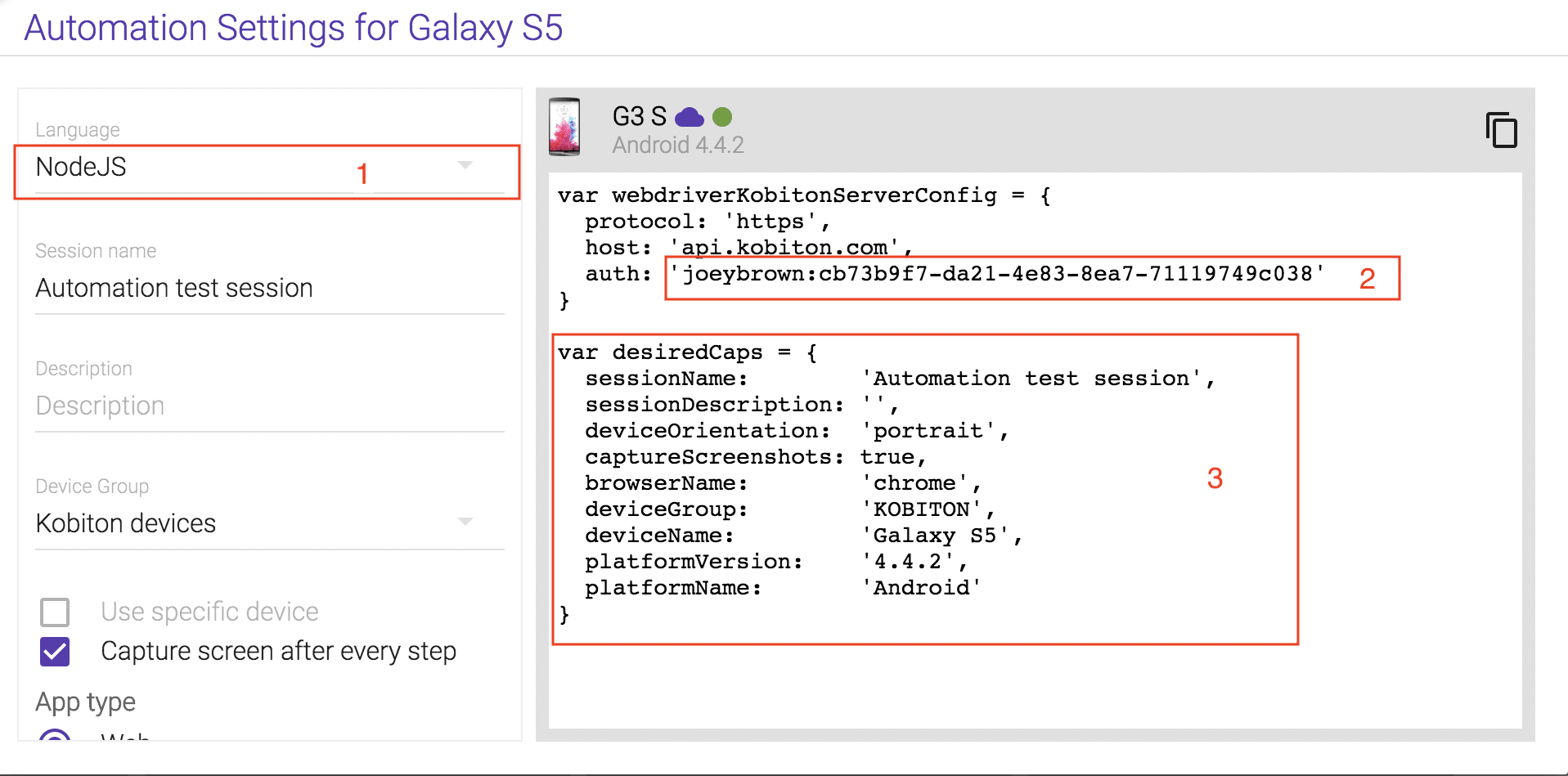Screen dimensions: 1568x776
Task: Disable Capture screen after every step
Action: (54, 652)
